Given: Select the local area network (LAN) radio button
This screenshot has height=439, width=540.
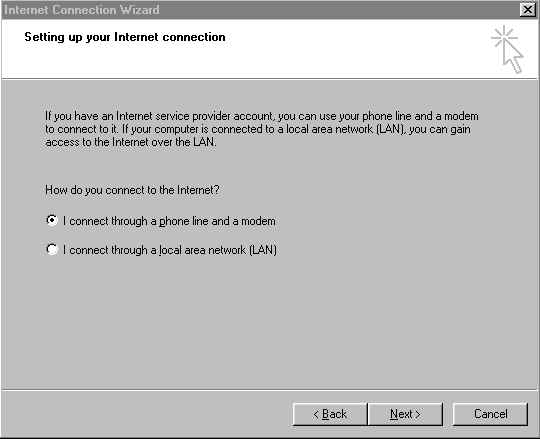Looking at the screenshot, I should [x=52, y=249].
